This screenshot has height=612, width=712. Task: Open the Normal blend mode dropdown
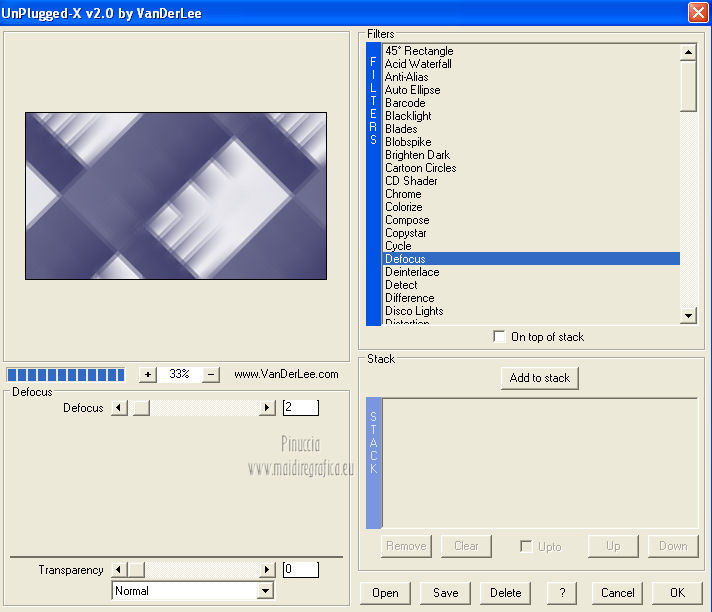coord(265,591)
